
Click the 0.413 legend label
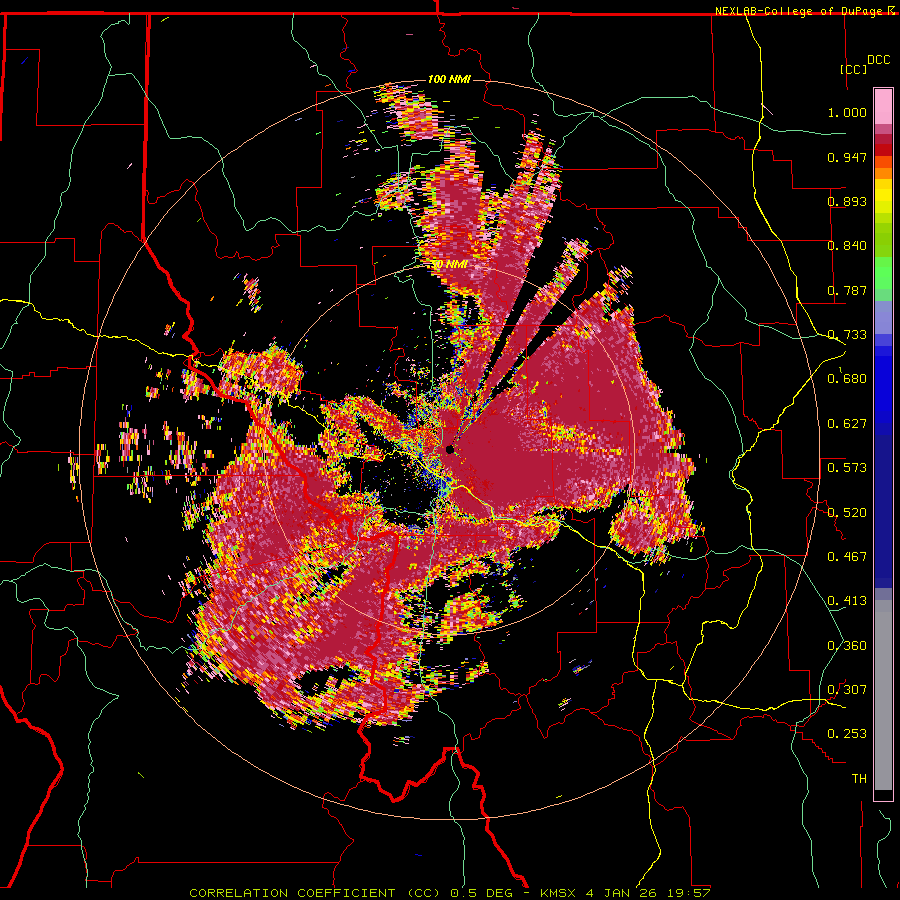847,601
